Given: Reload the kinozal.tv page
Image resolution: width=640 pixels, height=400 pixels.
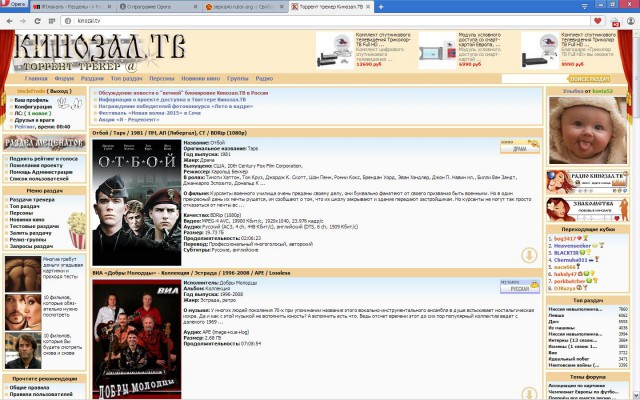Looking at the screenshot, I should click(x=37, y=21).
